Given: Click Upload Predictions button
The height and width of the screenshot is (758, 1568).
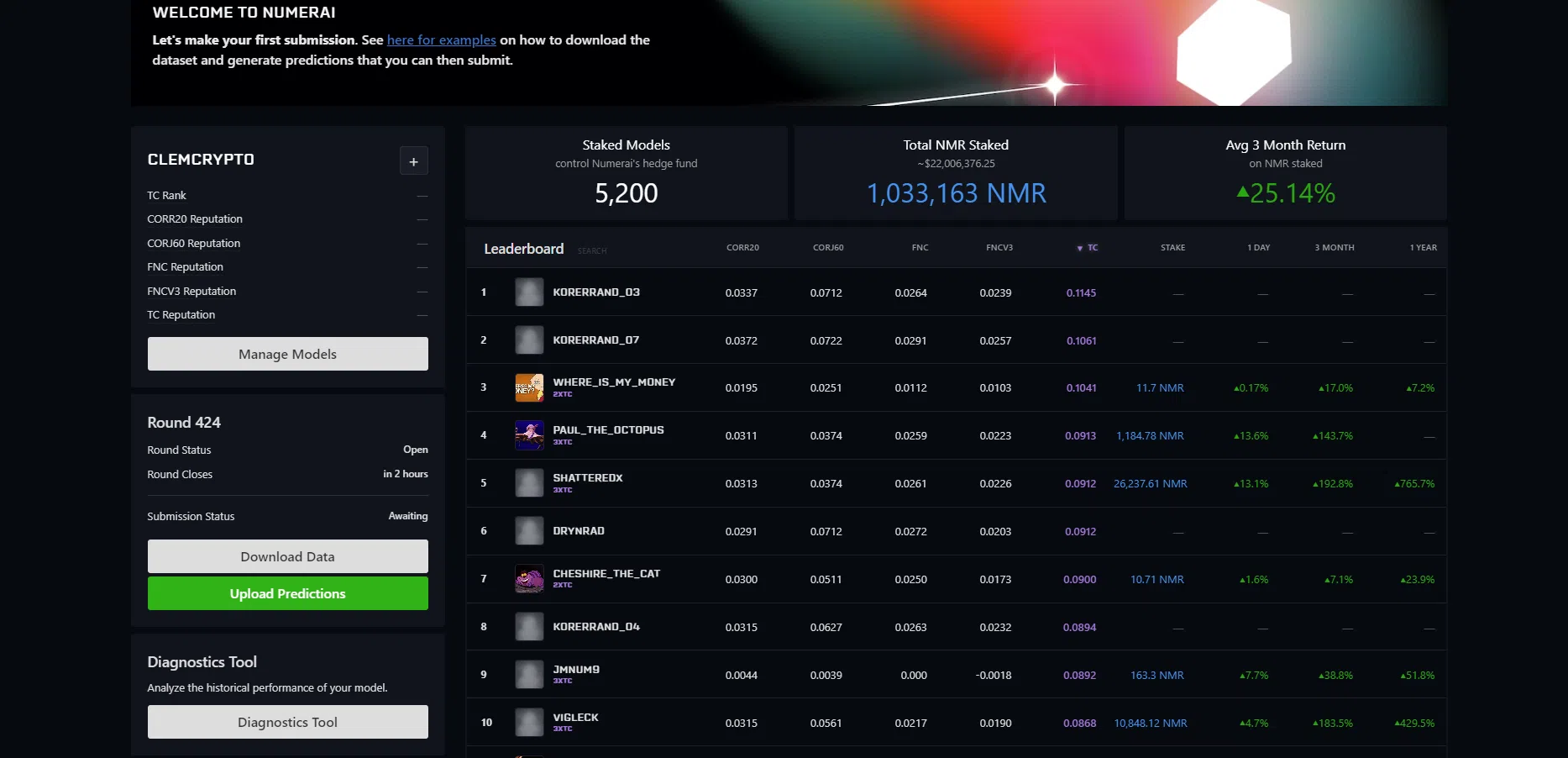Looking at the screenshot, I should [288, 593].
